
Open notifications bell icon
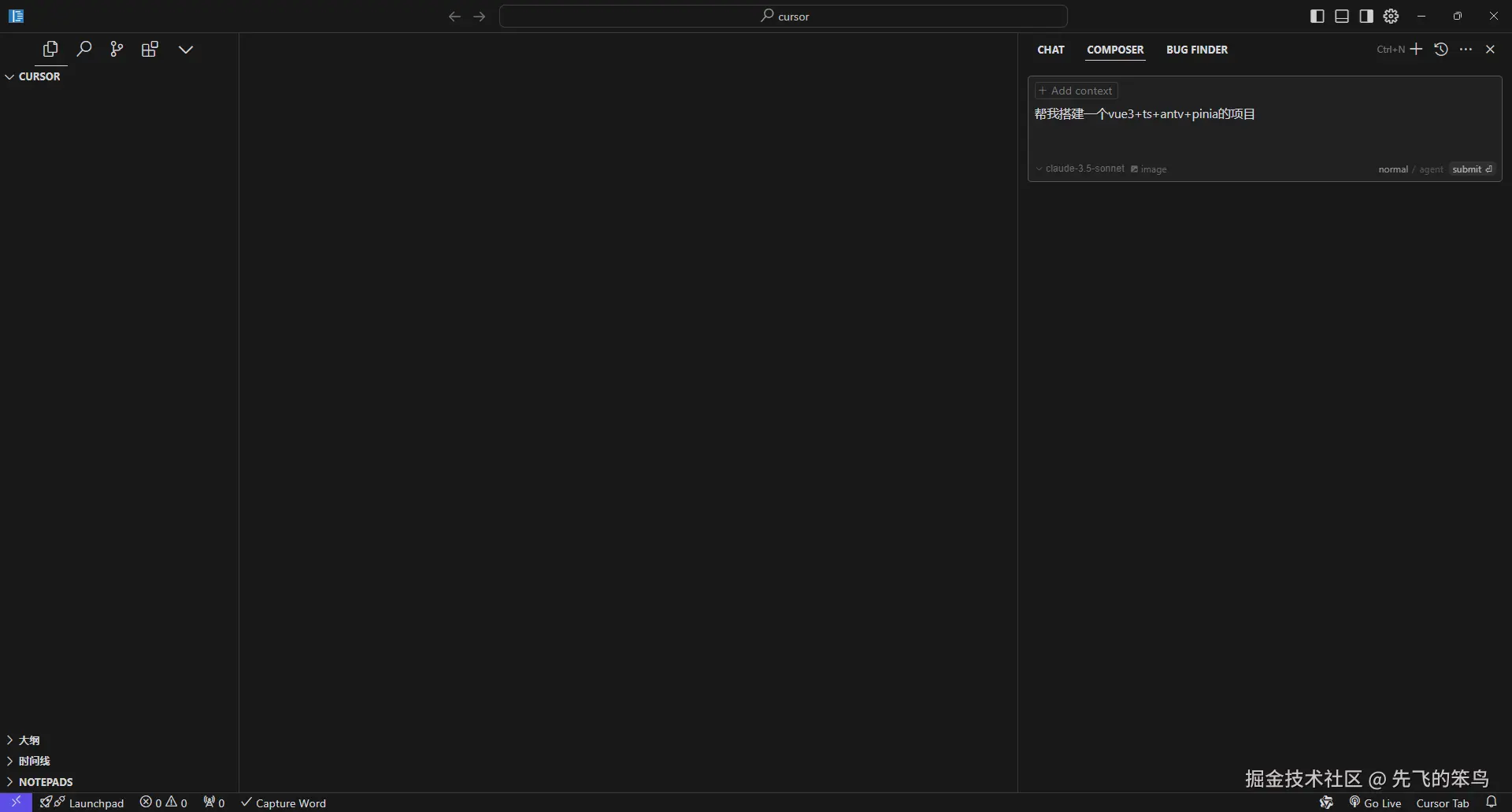pos(1491,803)
